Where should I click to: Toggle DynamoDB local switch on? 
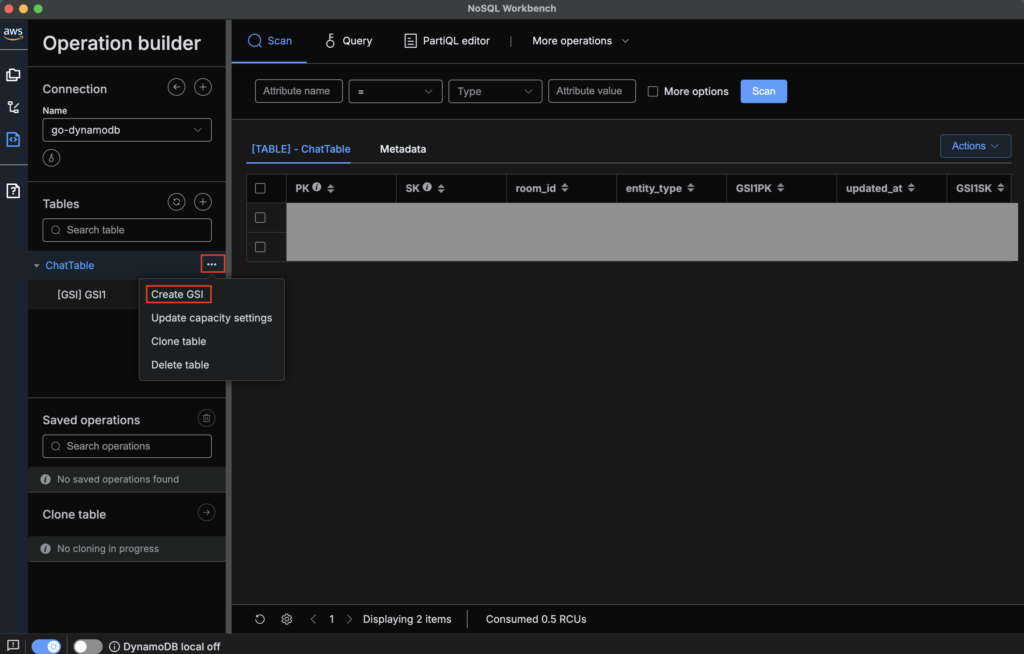click(88, 646)
